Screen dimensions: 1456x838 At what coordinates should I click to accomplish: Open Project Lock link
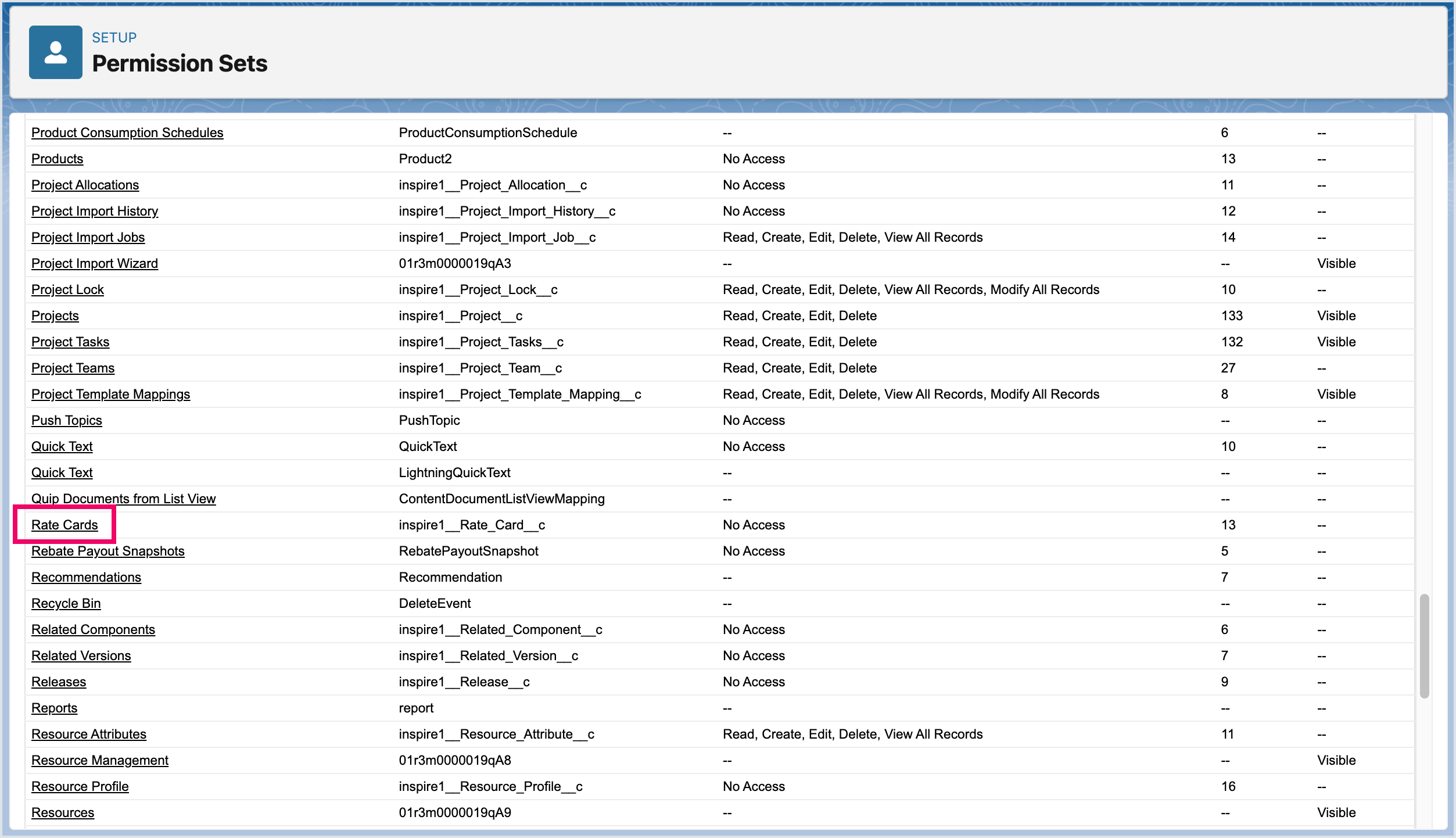[x=67, y=289]
